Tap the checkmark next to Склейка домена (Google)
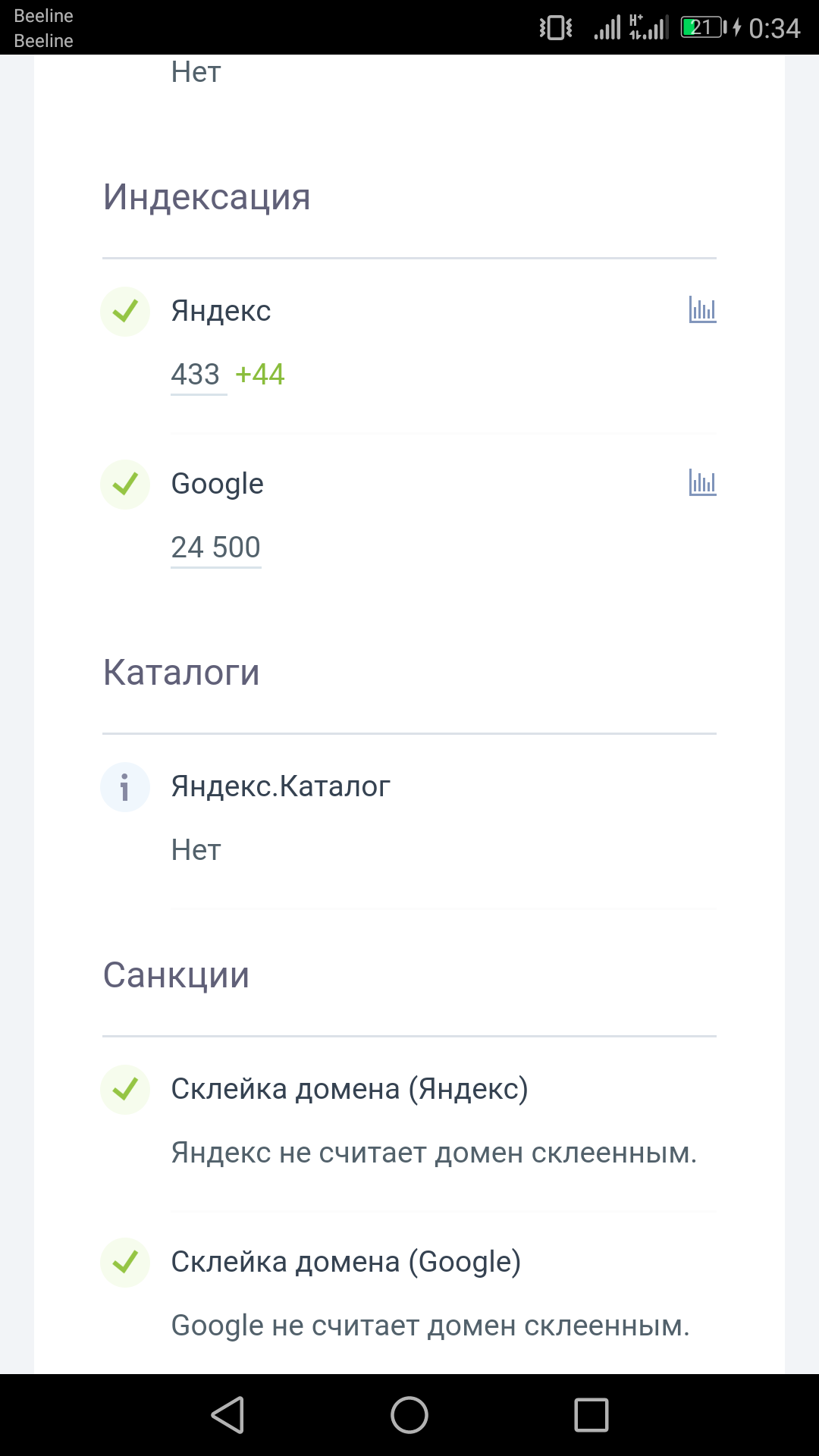 tap(125, 1262)
